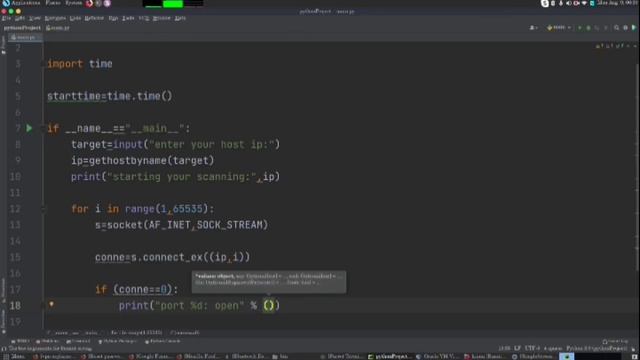Place cursor inside the empty parentheses on line 18
The width and height of the screenshot is (640, 360).
(x=269, y=305)
